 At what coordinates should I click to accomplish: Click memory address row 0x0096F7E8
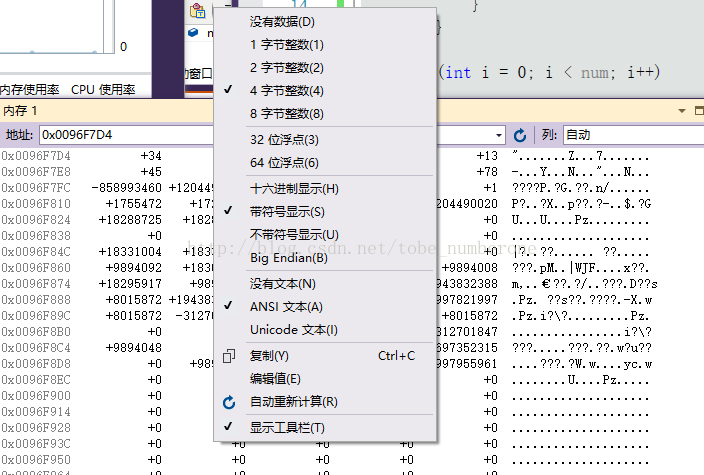pyautogui.click(x=36, y=172)
